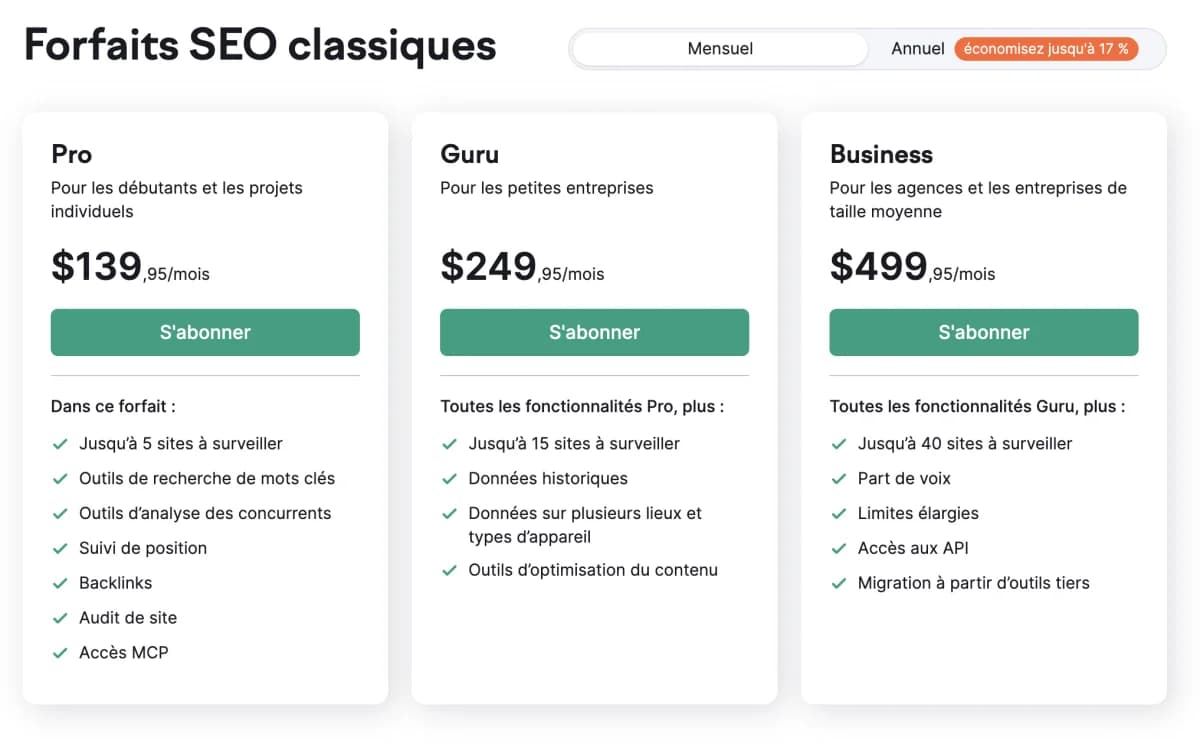The width and height of the screenshot is (1200, 744).
Task: Click the "économisez jusqu'à 17 %" badge
Action: (x=1046, y=47)
